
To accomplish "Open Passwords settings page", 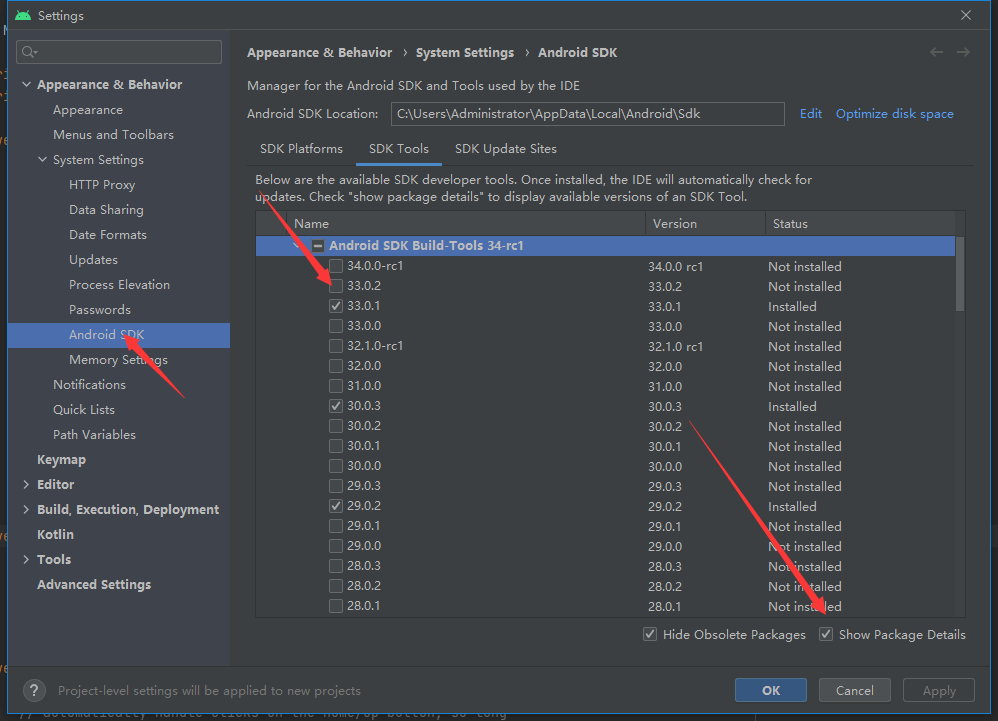I will pyautogui.click(x=100, y=310).
